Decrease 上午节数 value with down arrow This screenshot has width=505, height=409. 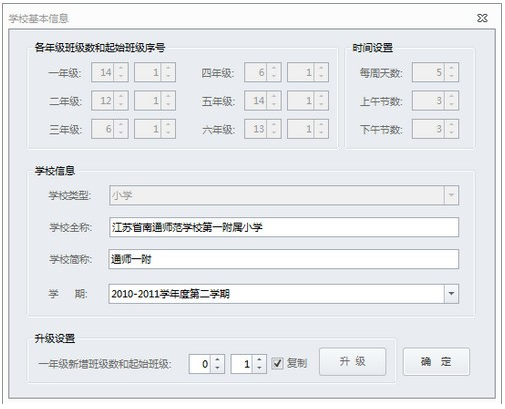click(451, 105)
